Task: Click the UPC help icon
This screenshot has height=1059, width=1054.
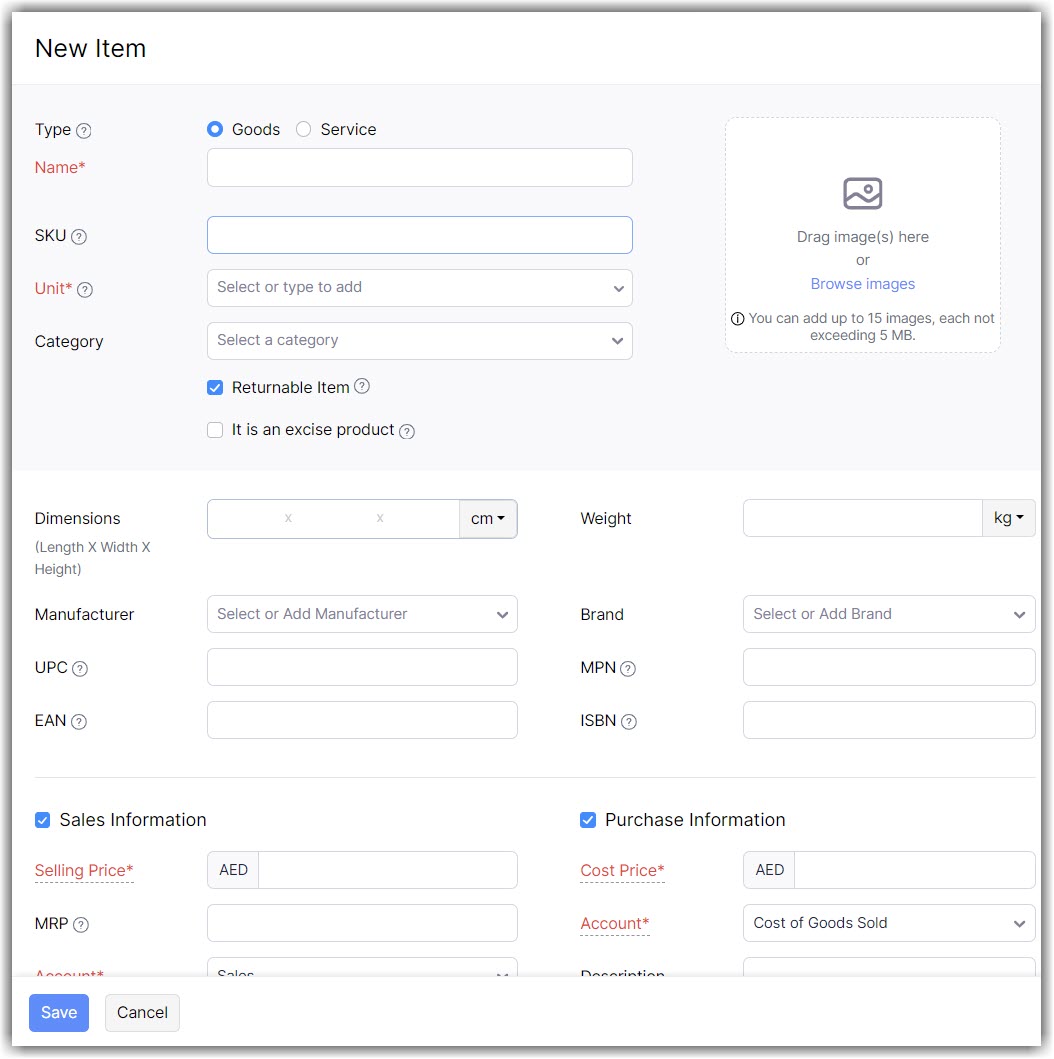Action: click(80, 669)
